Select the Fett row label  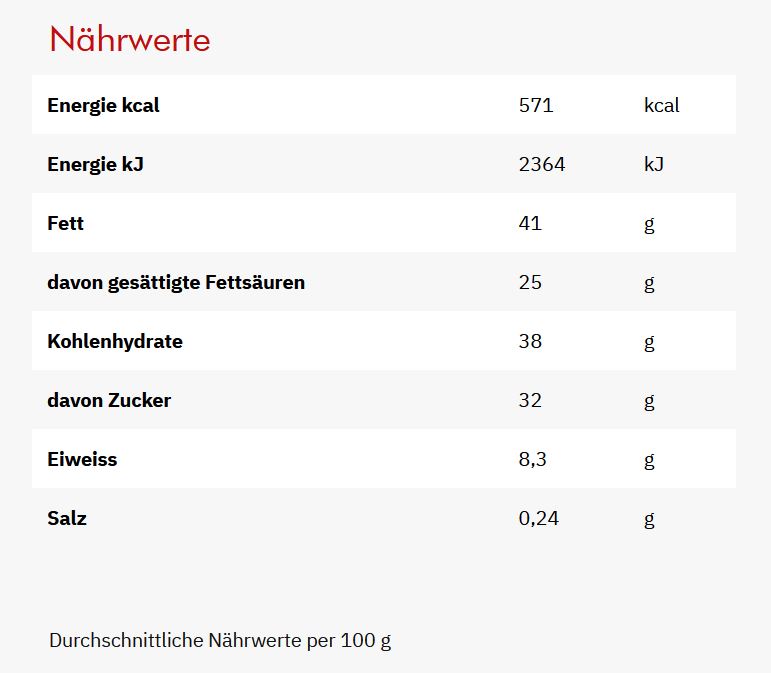(65, 223)
